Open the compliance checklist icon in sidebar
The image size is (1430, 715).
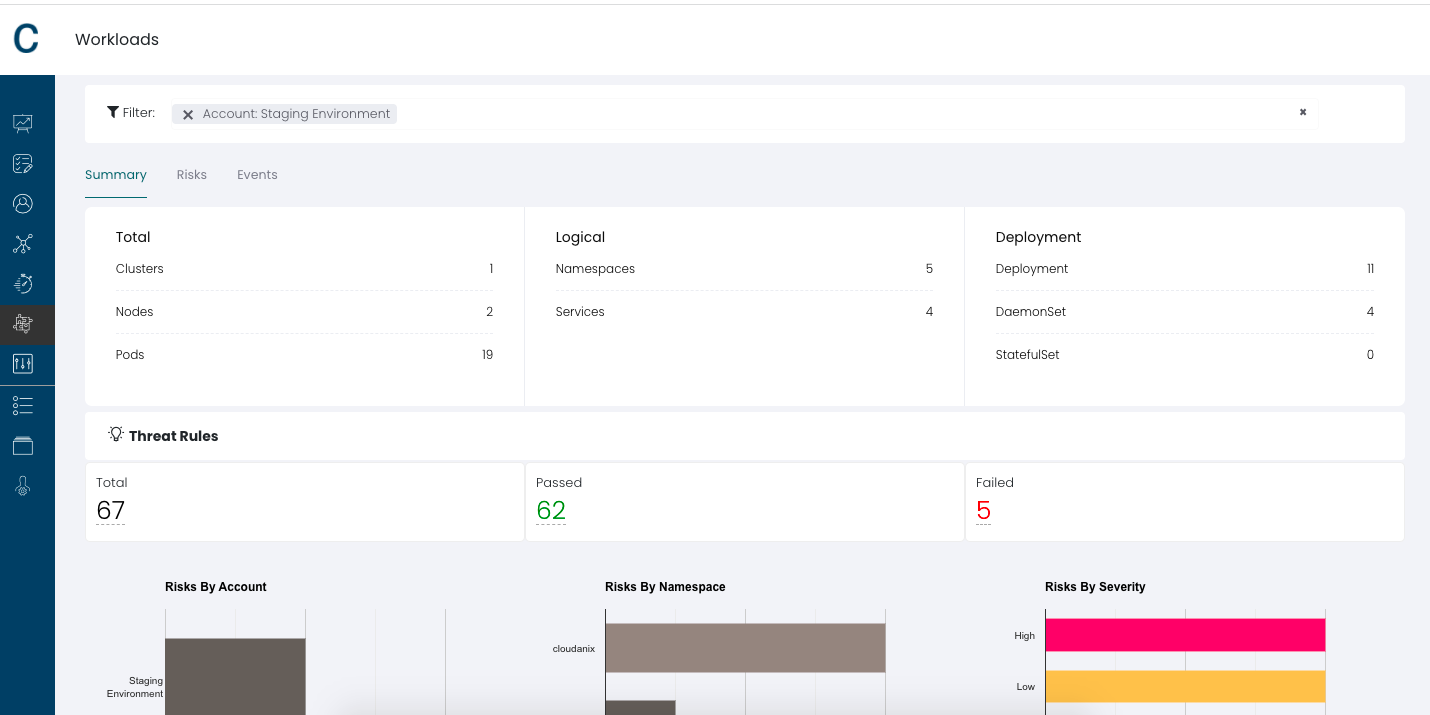tap(23, 163)
